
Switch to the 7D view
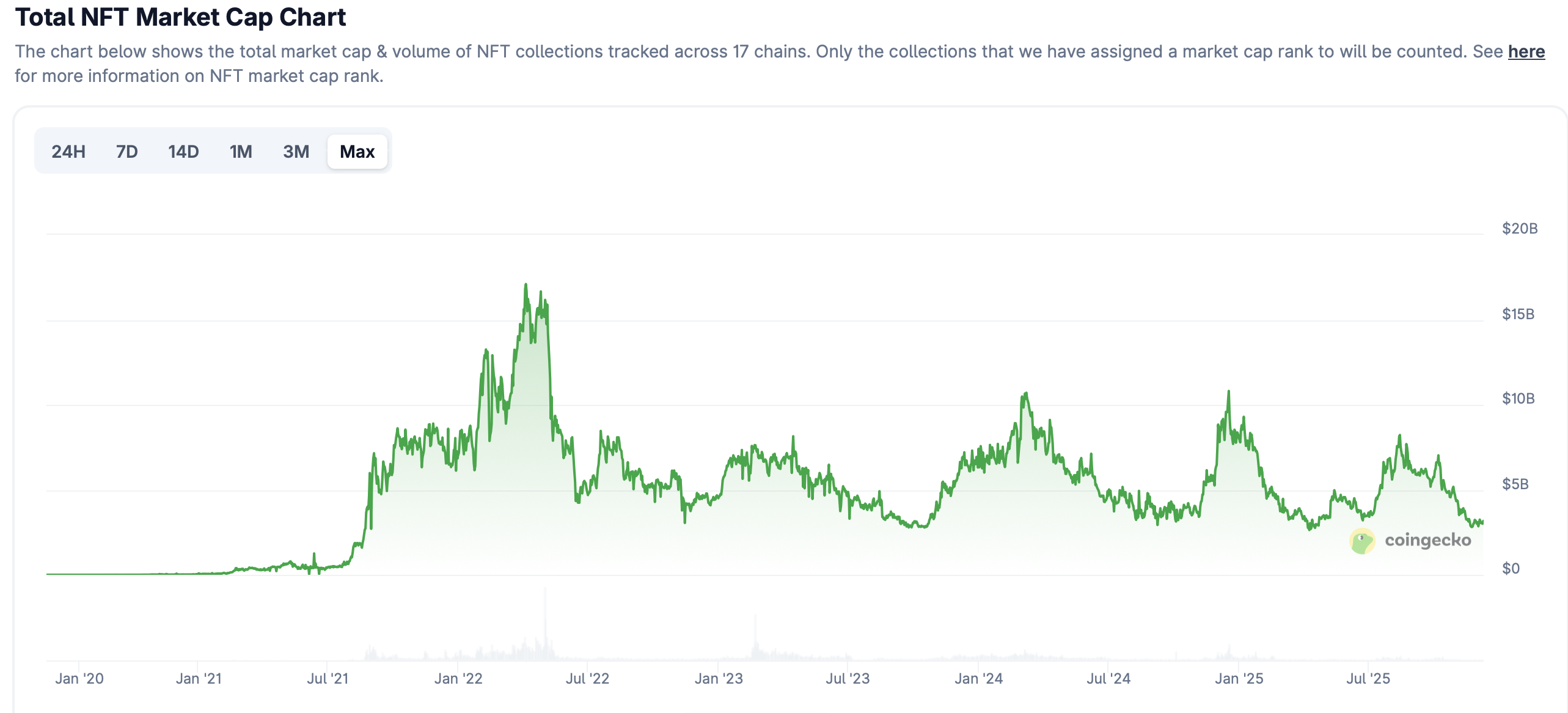tap(126, 151)
